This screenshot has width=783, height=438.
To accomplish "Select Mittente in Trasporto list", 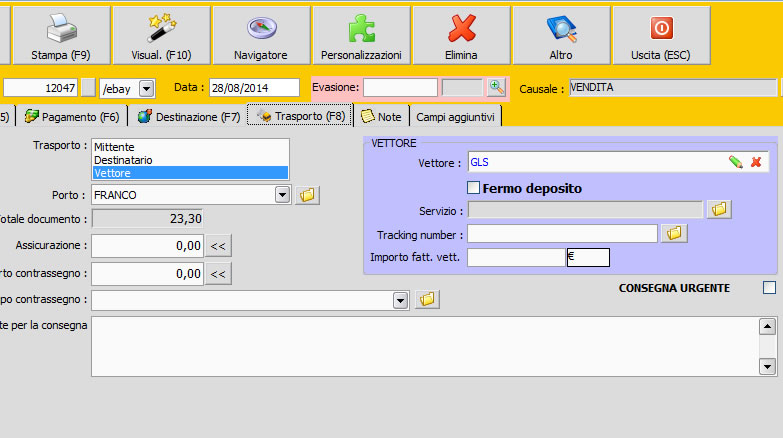I will point(190,147).
